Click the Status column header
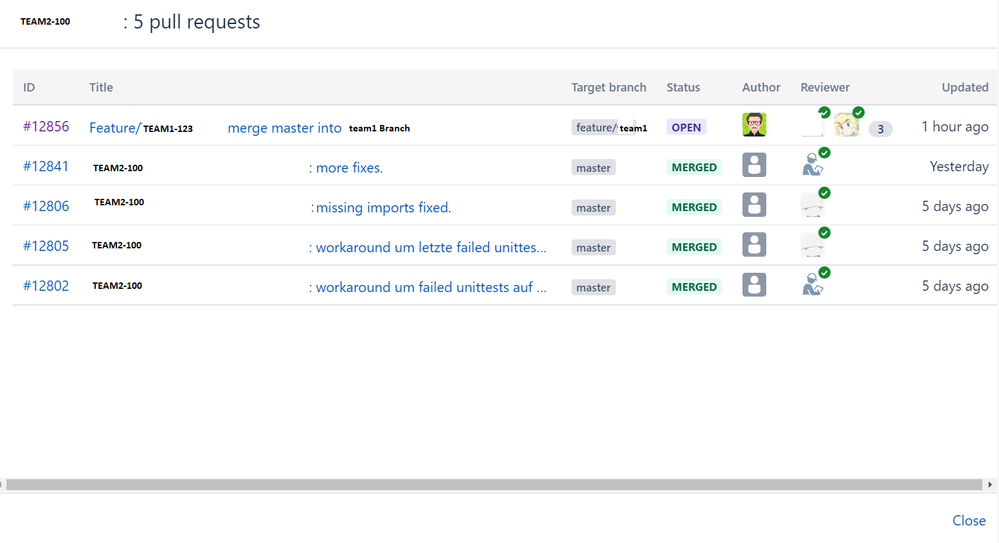Viewport: 999px width, 543px height. pyautogui.click(x=683, y=87)
